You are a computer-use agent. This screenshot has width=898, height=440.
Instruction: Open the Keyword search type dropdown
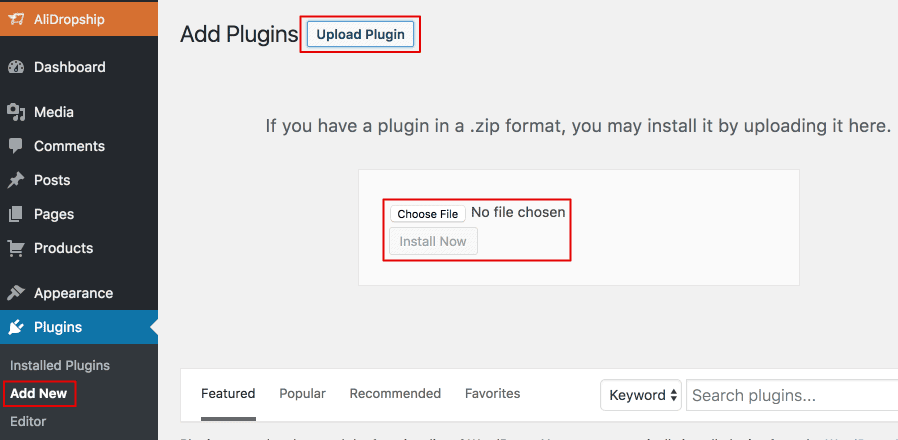pos(640,395)
